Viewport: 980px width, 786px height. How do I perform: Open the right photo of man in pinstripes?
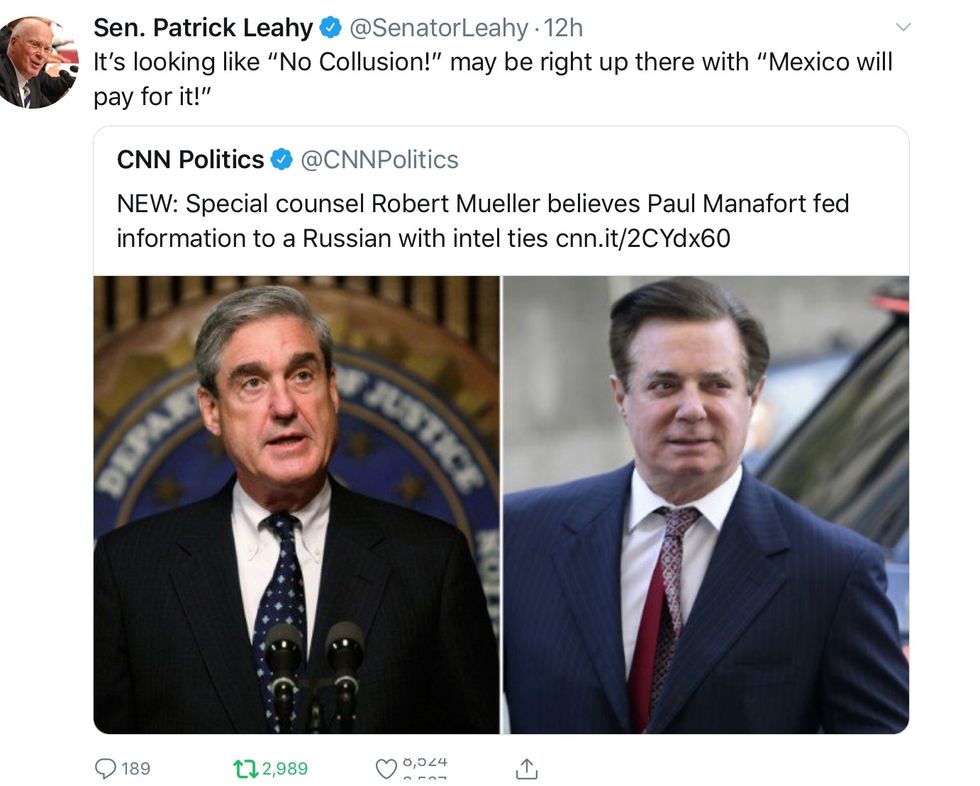click(706, 504)
